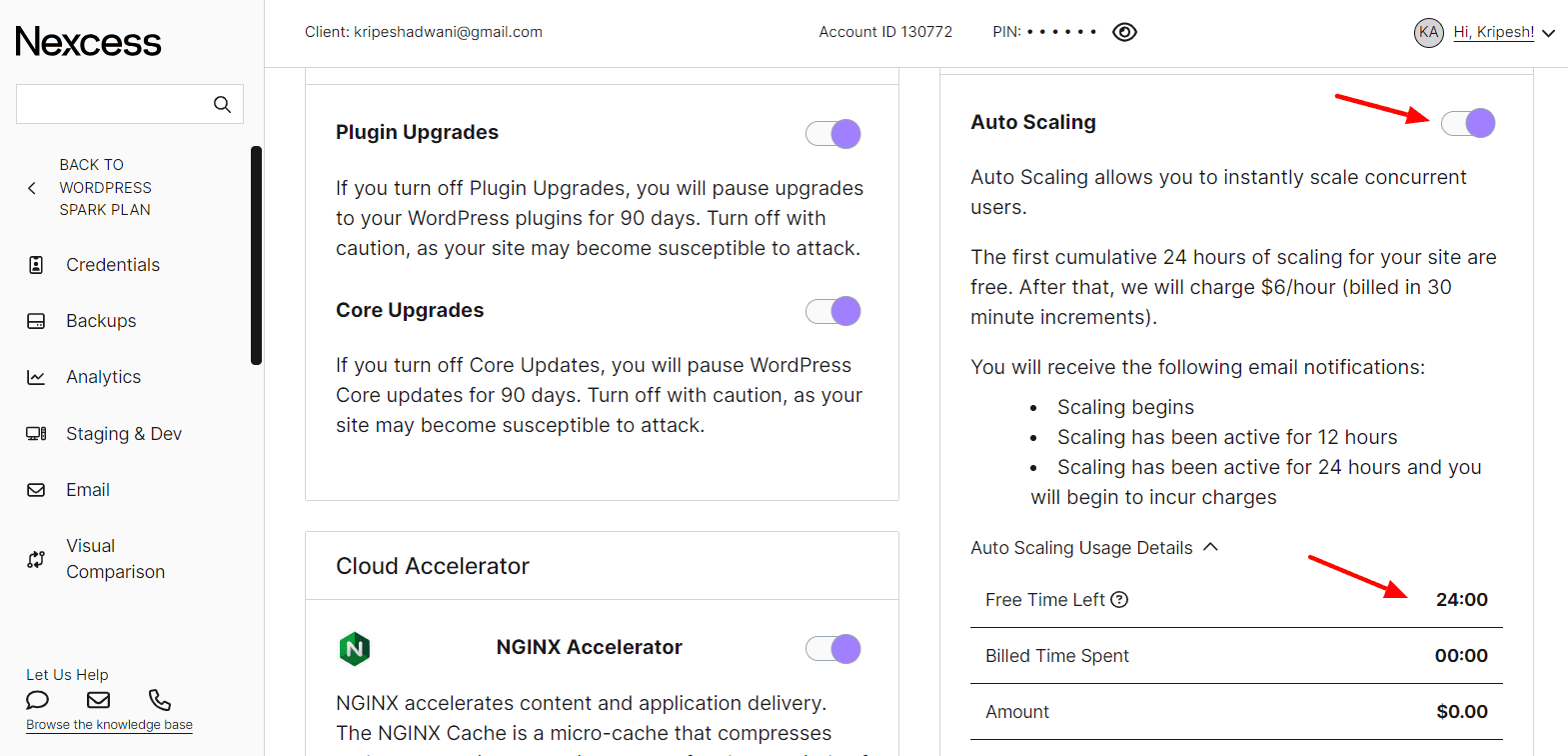Click the Nexcess logo
1568x756 pixels.
click(88, 42)
